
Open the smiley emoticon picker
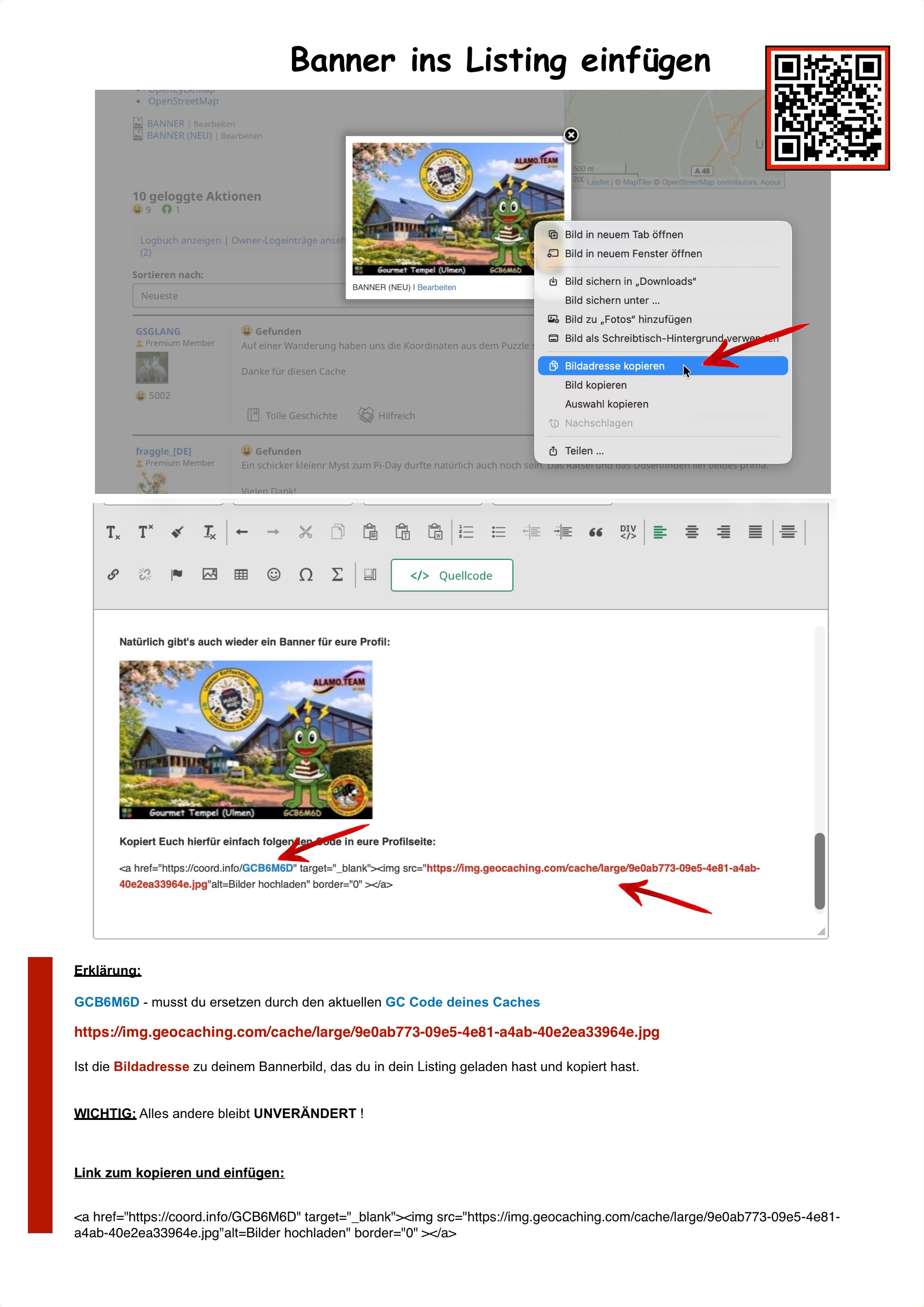(x=274, y=574)
